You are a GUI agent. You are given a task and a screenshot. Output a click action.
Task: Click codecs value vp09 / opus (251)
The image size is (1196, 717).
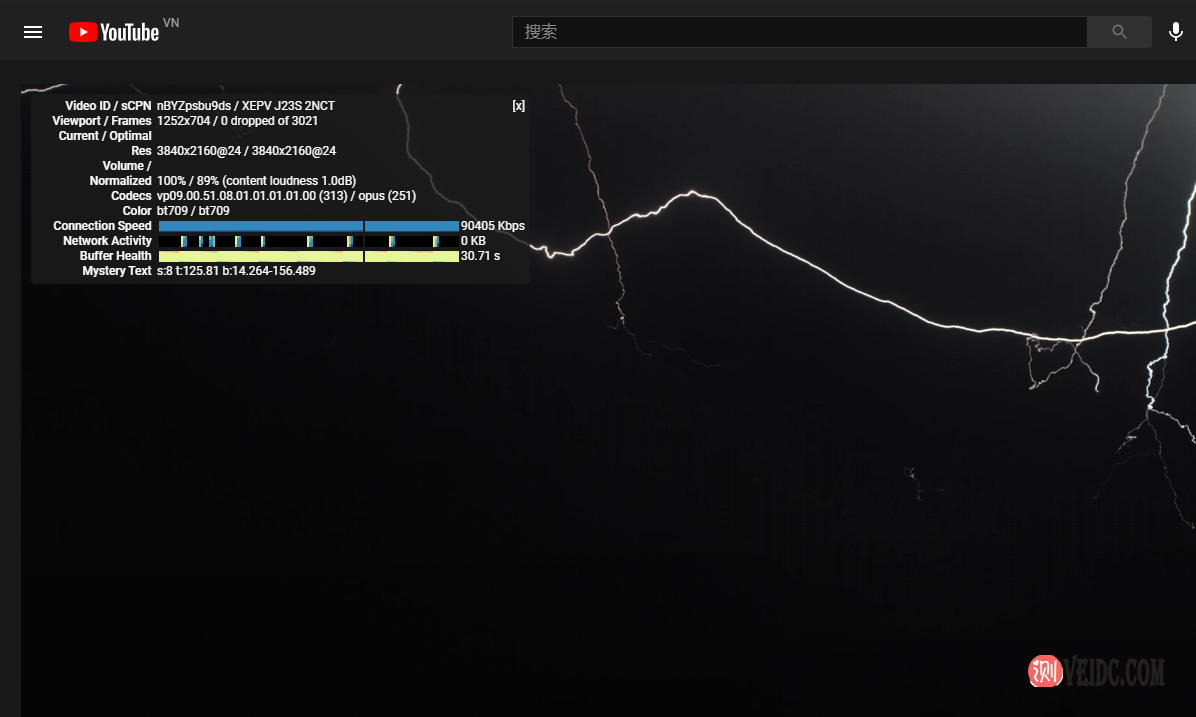(286, 196)
